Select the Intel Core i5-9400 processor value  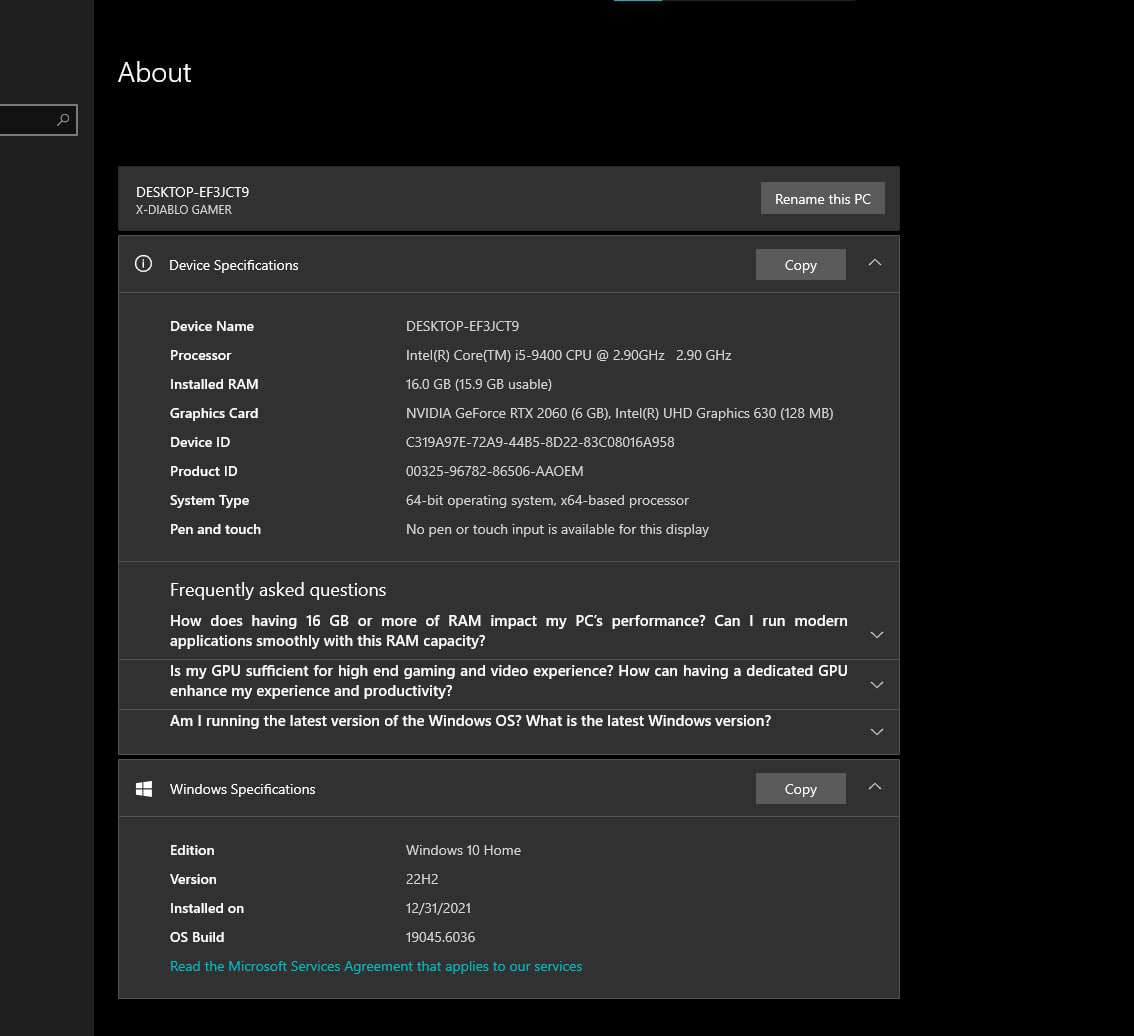[x=568, y=355]
